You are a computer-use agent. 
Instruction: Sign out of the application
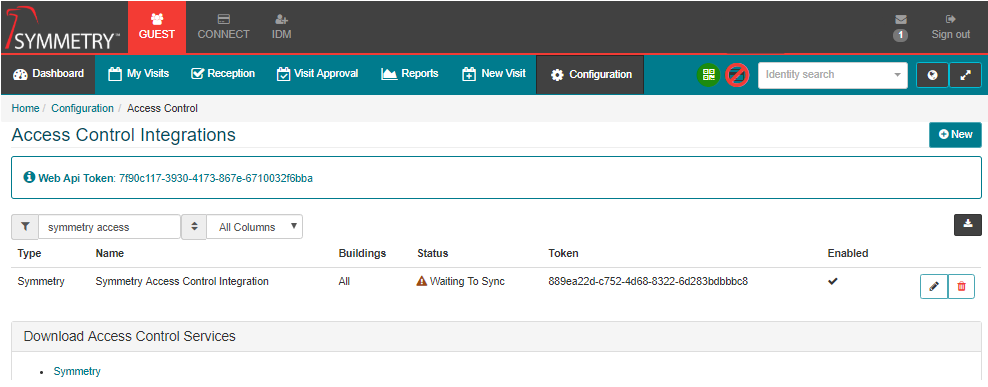click(950, 28)
